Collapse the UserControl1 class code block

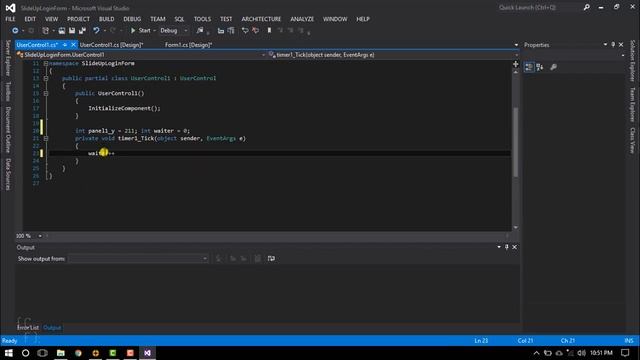[x=46, y=78]
